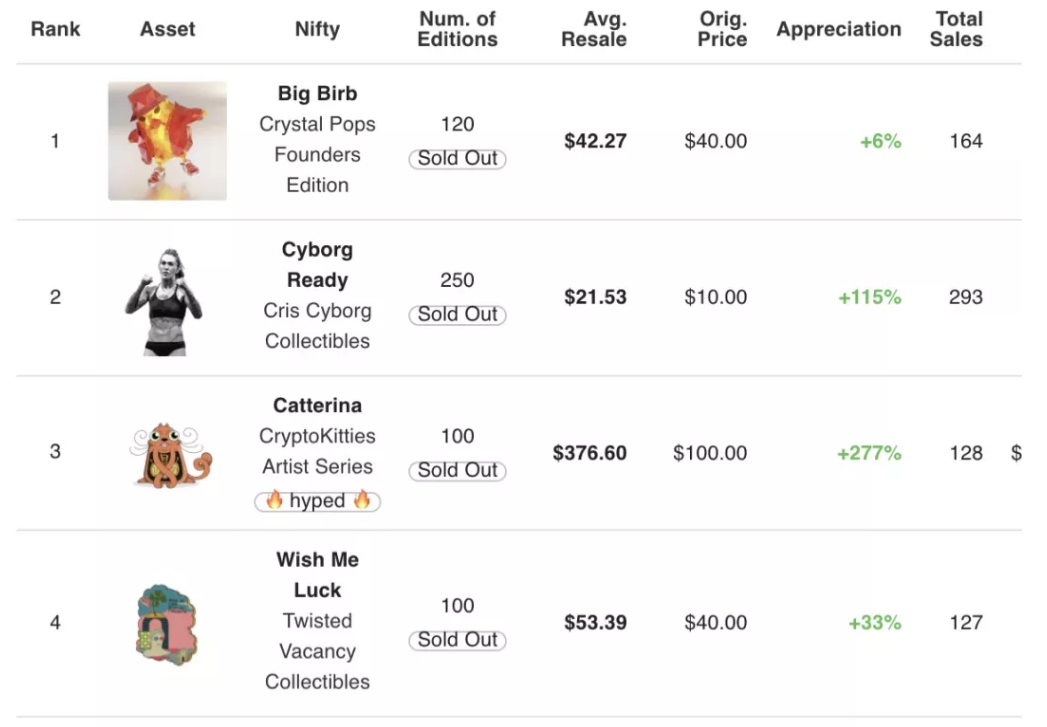1047x727 pixels.
Task: Sort table by Rank column header
Action: [x=55, y=29]
